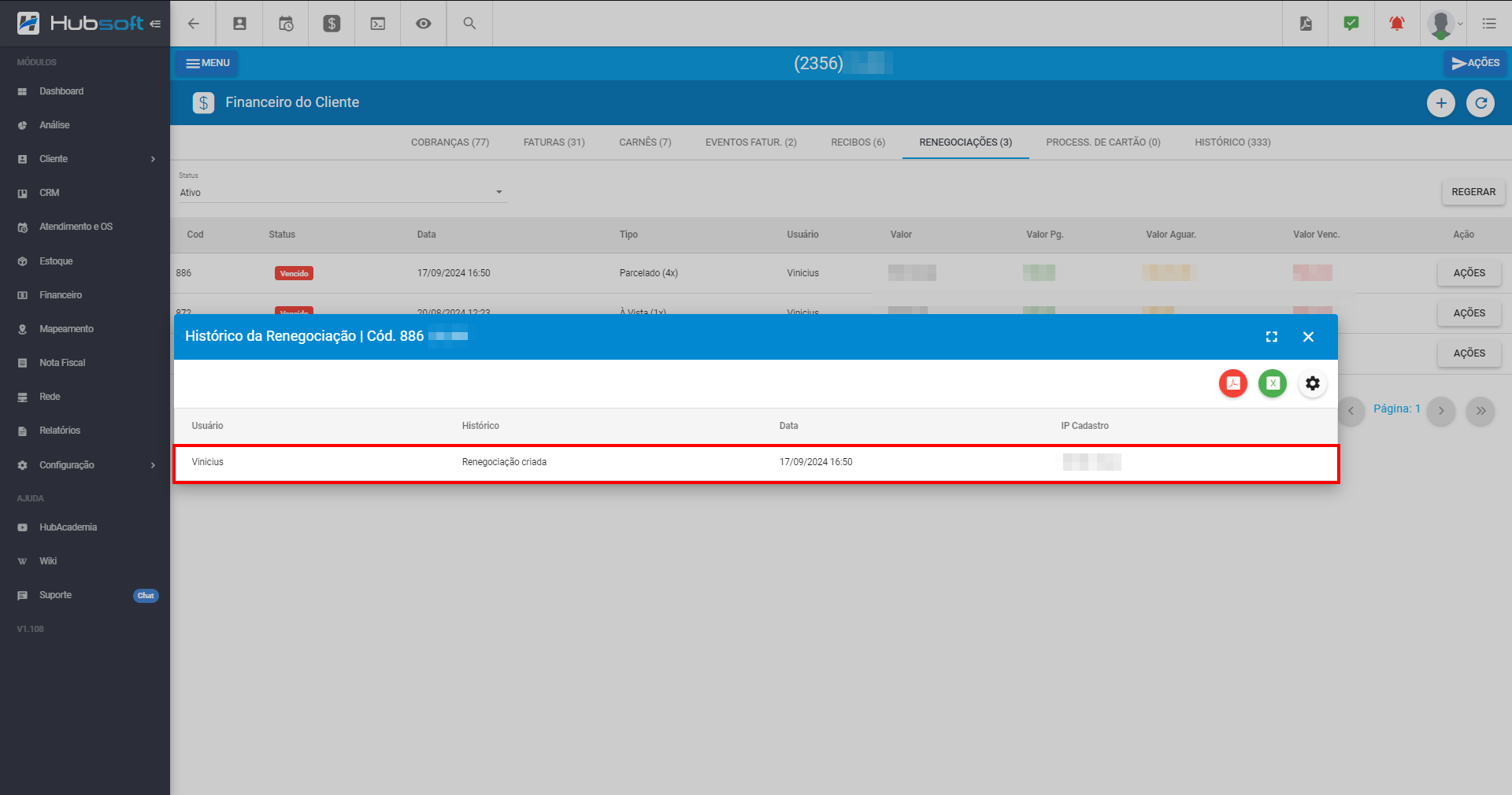Switch to EVENTOS FATUR. (2) tab
The width and height of the screenshot is (1512, 795).
click(x=751, y=142)
